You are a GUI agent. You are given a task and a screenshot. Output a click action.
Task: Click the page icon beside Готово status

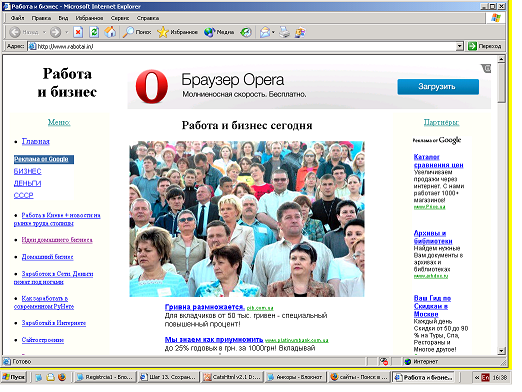(x=7, y=361)
